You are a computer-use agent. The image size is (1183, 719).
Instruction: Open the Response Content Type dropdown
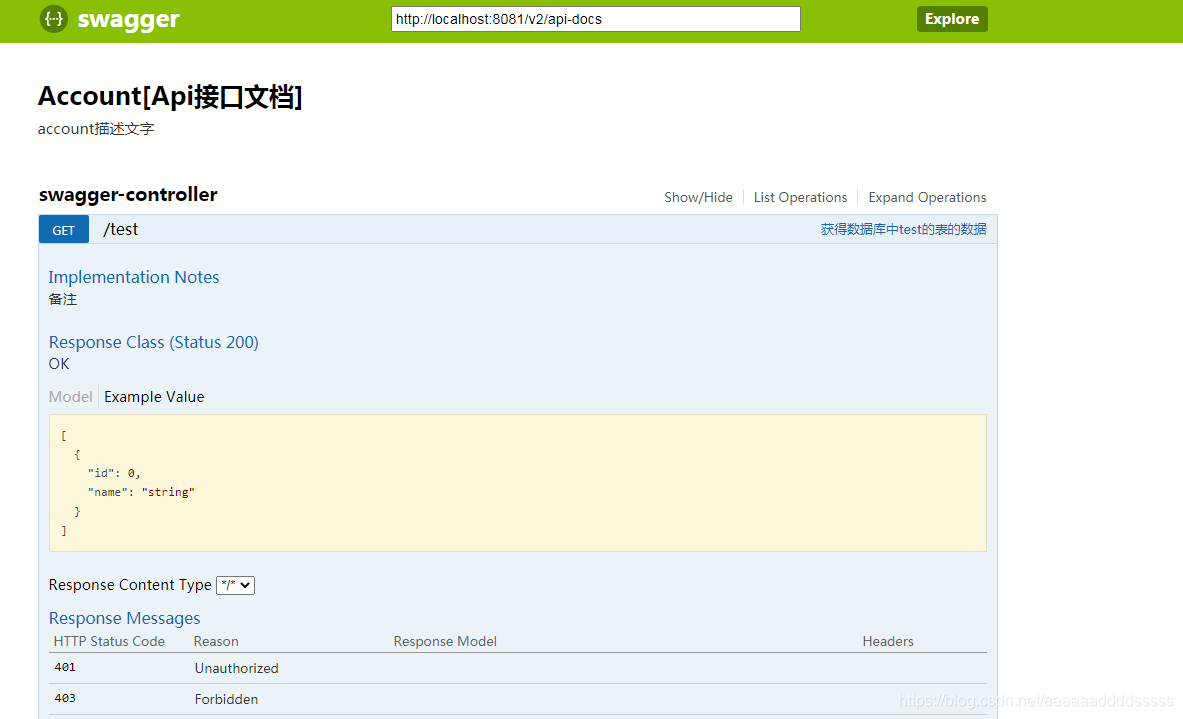point(235,585)
